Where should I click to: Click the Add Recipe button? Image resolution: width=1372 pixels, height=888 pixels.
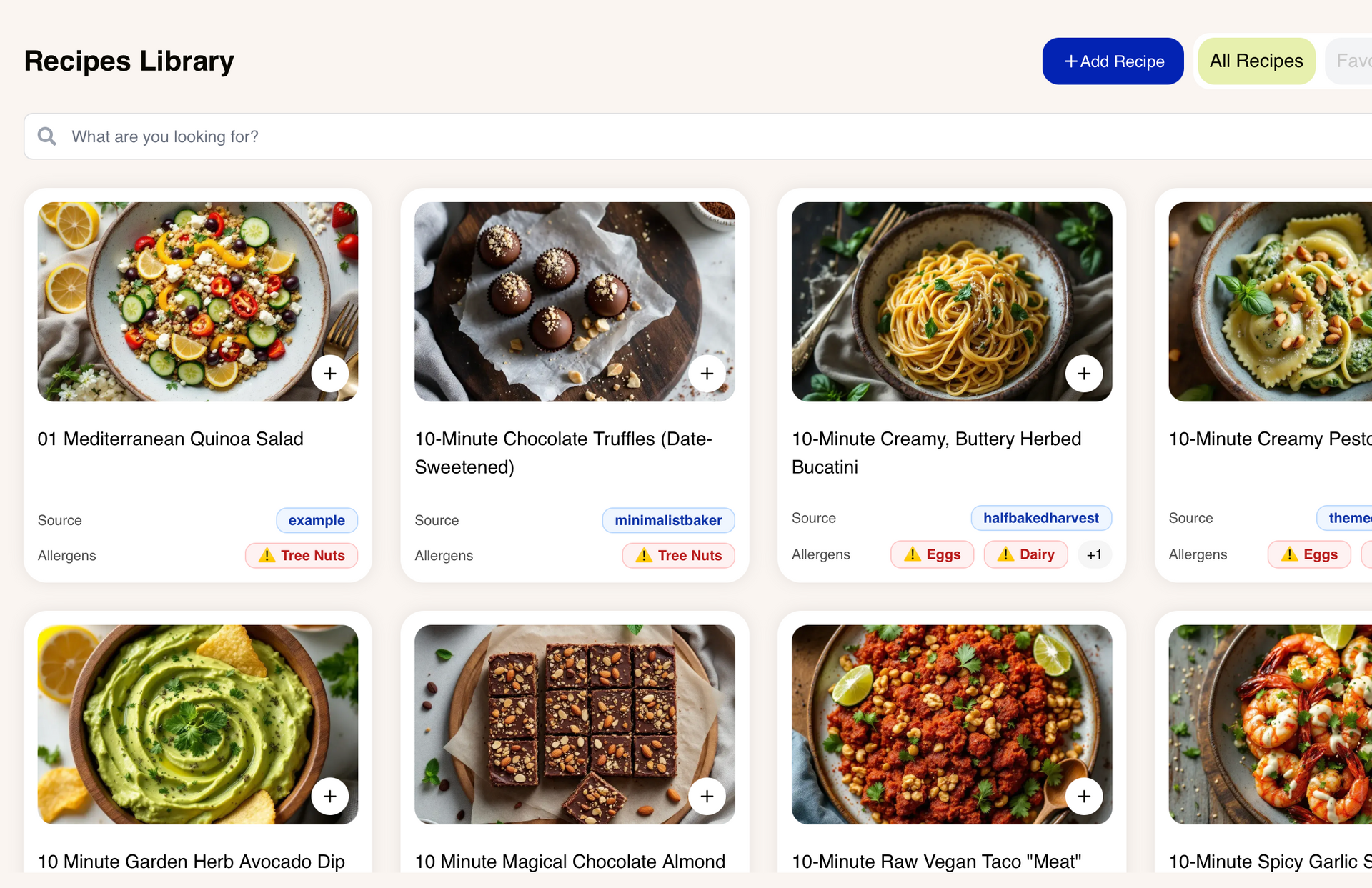pyautogui.click(x=1113, y=61)
